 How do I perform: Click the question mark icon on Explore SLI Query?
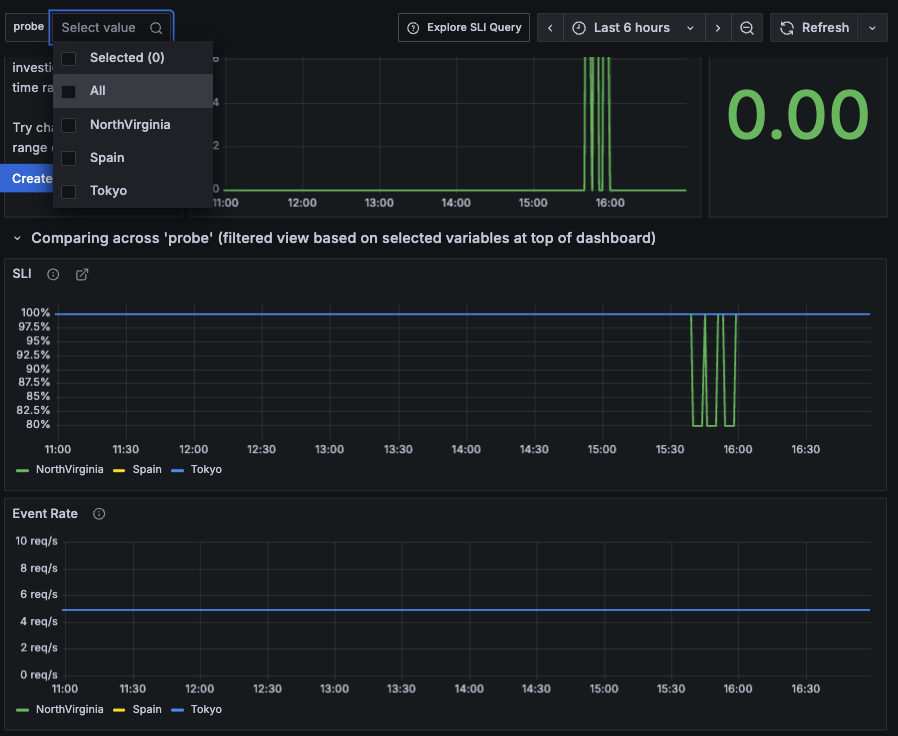click(412, 27)
